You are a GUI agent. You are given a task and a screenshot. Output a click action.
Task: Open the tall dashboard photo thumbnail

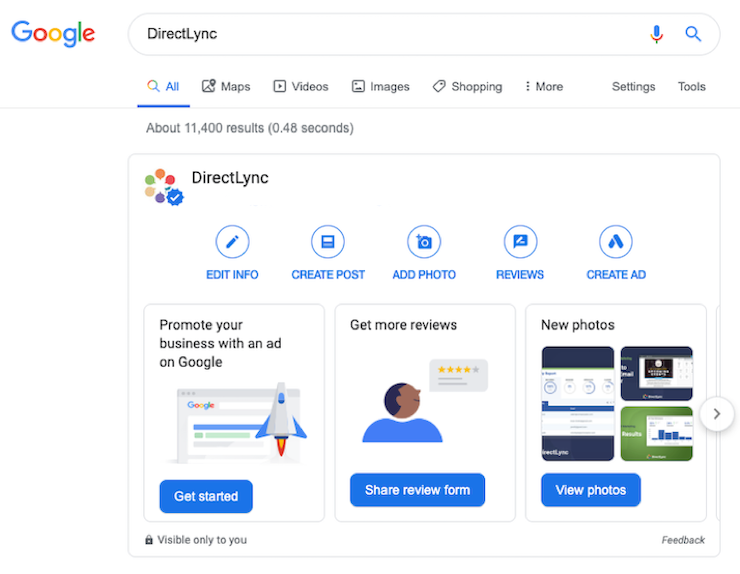(x=578, y=404)
